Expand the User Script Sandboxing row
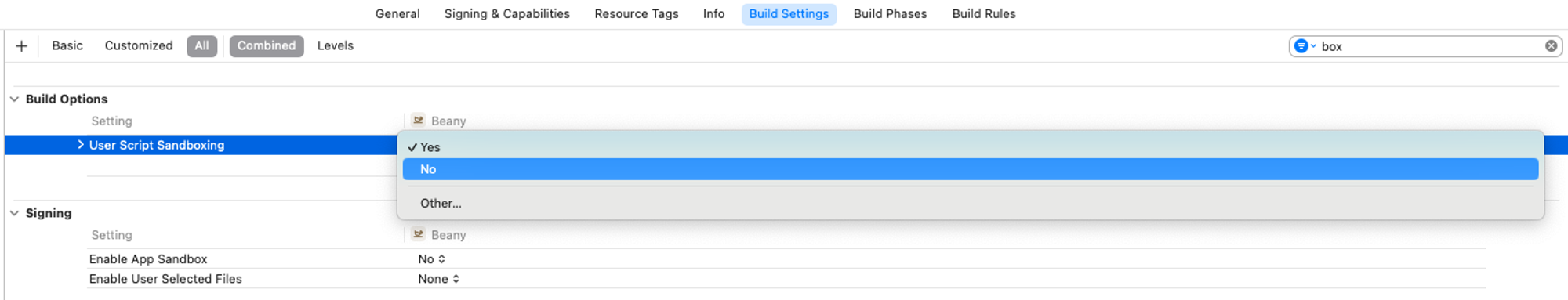The height and width of the screenshot is (300, 1568). point(80,145)
